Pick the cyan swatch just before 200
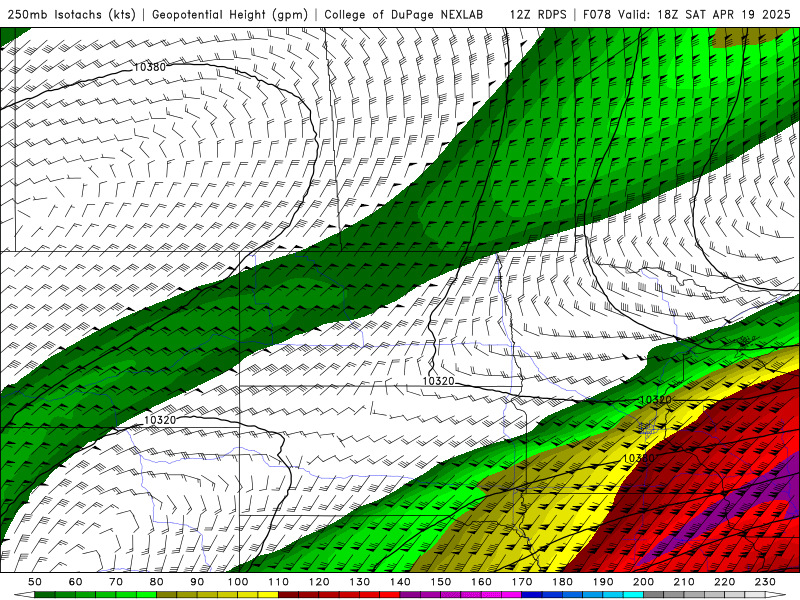Screen dimensions: 800x600 tap(634, 595)
